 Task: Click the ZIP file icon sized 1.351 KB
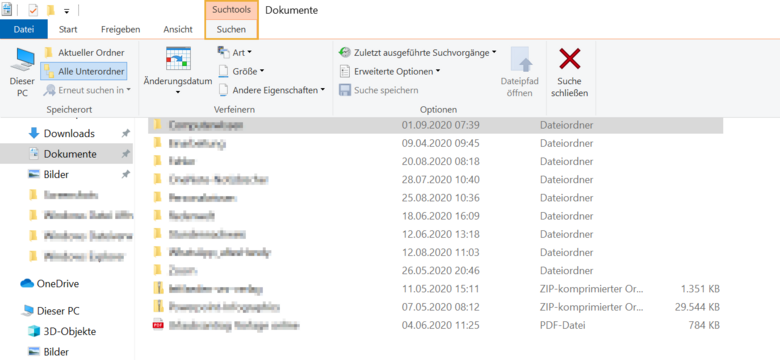pyautogui.click(x=158, y=288)
